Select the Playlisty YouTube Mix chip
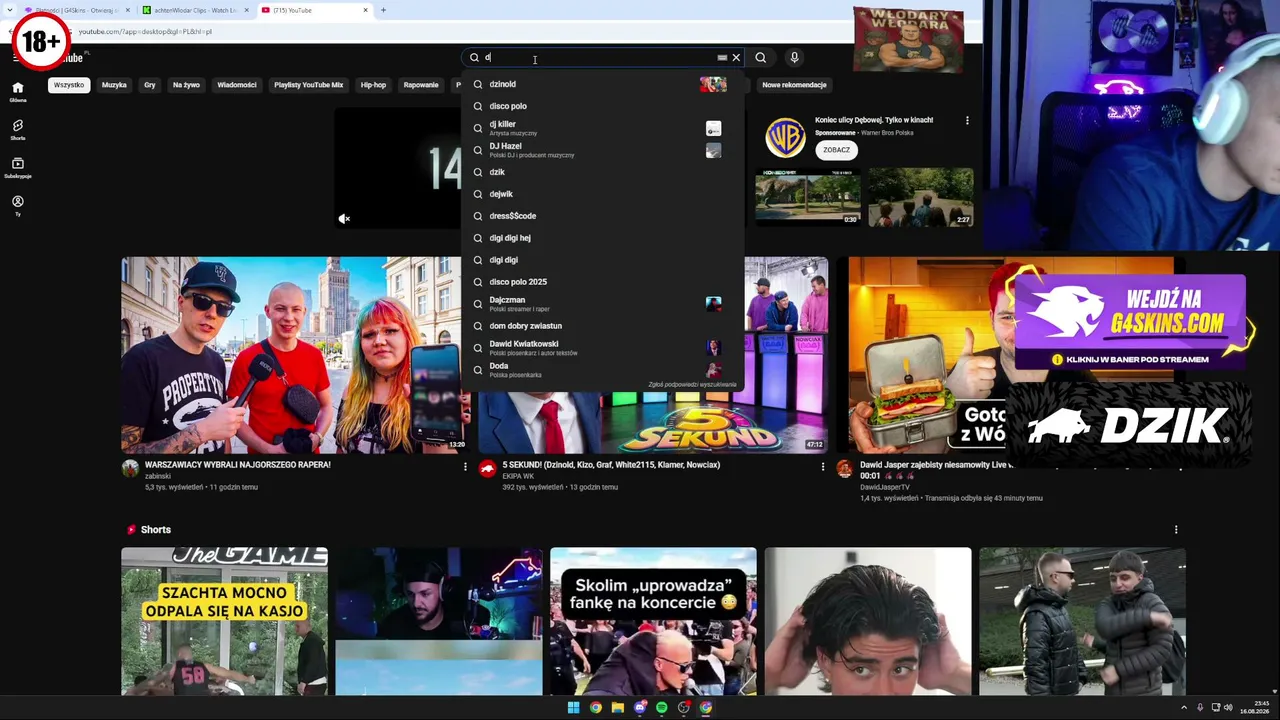 [309, 85]
